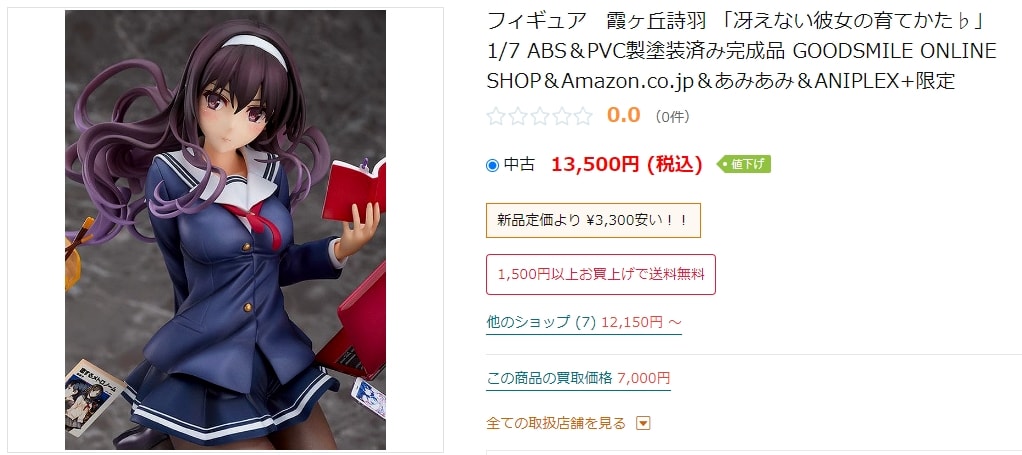
Task: Click the 中古 condition label
Action: click(x=519, y=165)
